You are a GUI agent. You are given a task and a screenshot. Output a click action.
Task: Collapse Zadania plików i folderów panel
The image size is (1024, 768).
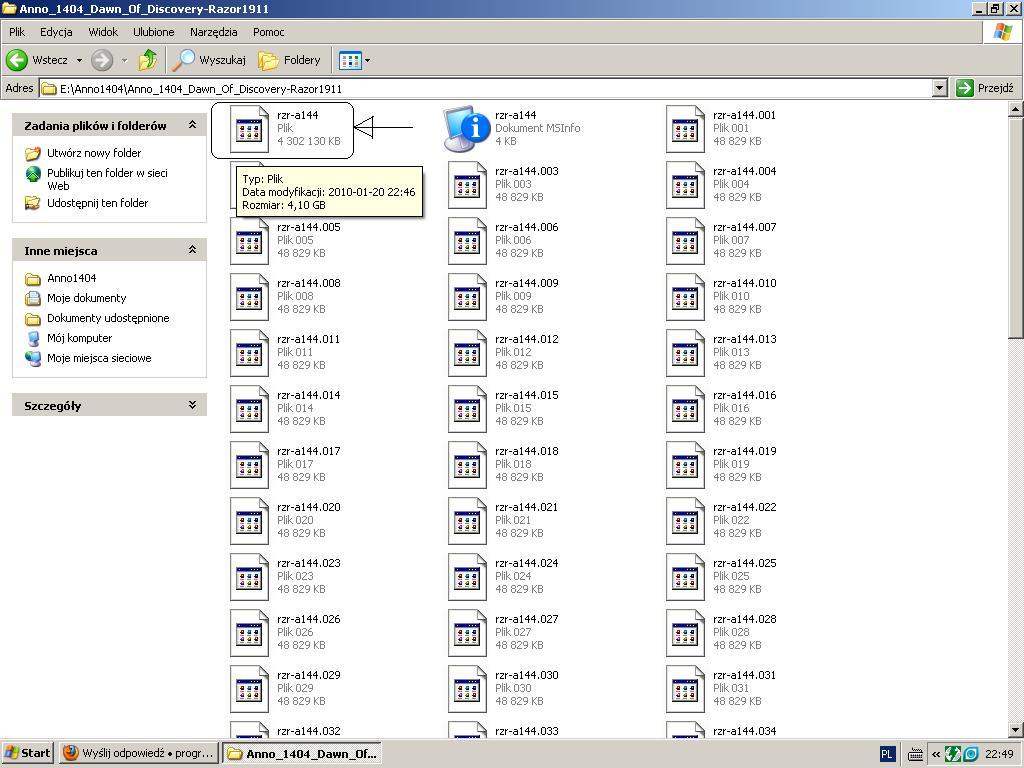pyautogui.click(x=193, y=125)
